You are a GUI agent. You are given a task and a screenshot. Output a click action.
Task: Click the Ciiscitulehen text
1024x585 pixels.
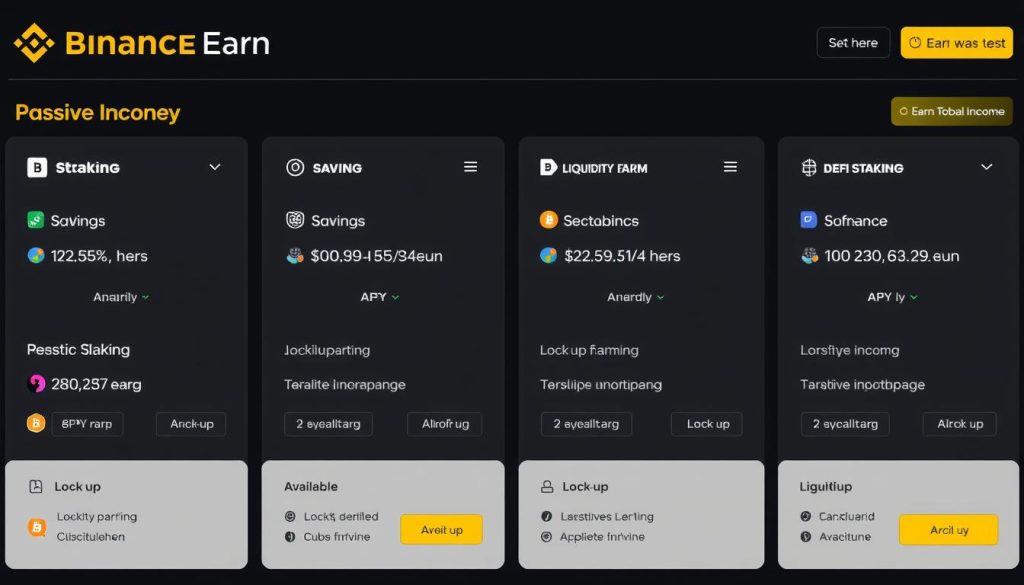click(91, 537)
